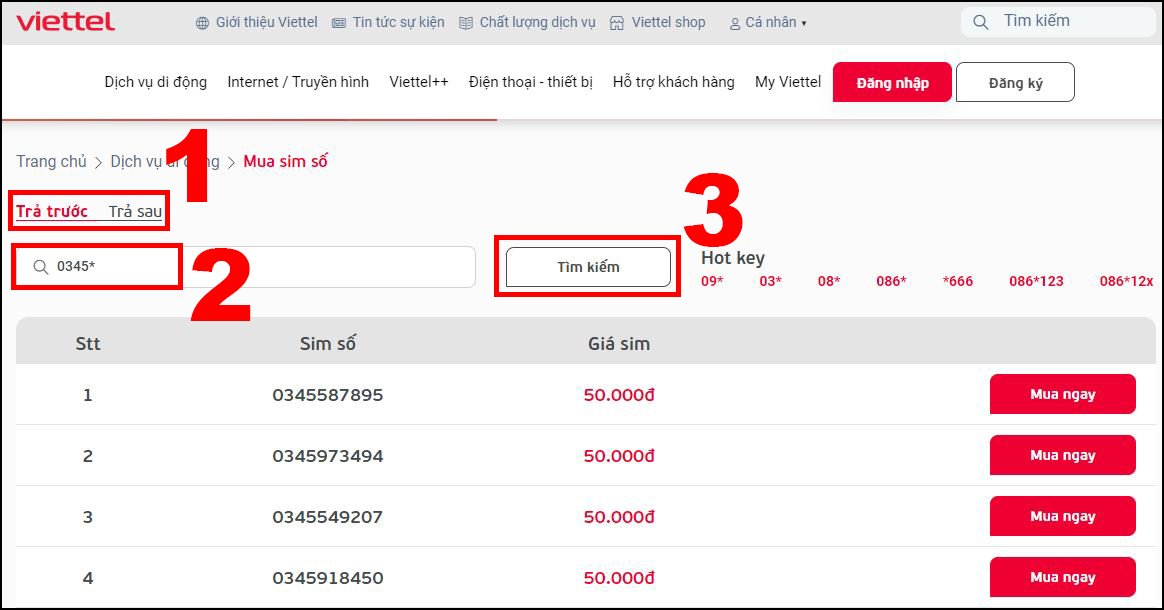Open the Internet / Truyền hình menu
Screen dimensions: 1164x610
coord(298,82)
